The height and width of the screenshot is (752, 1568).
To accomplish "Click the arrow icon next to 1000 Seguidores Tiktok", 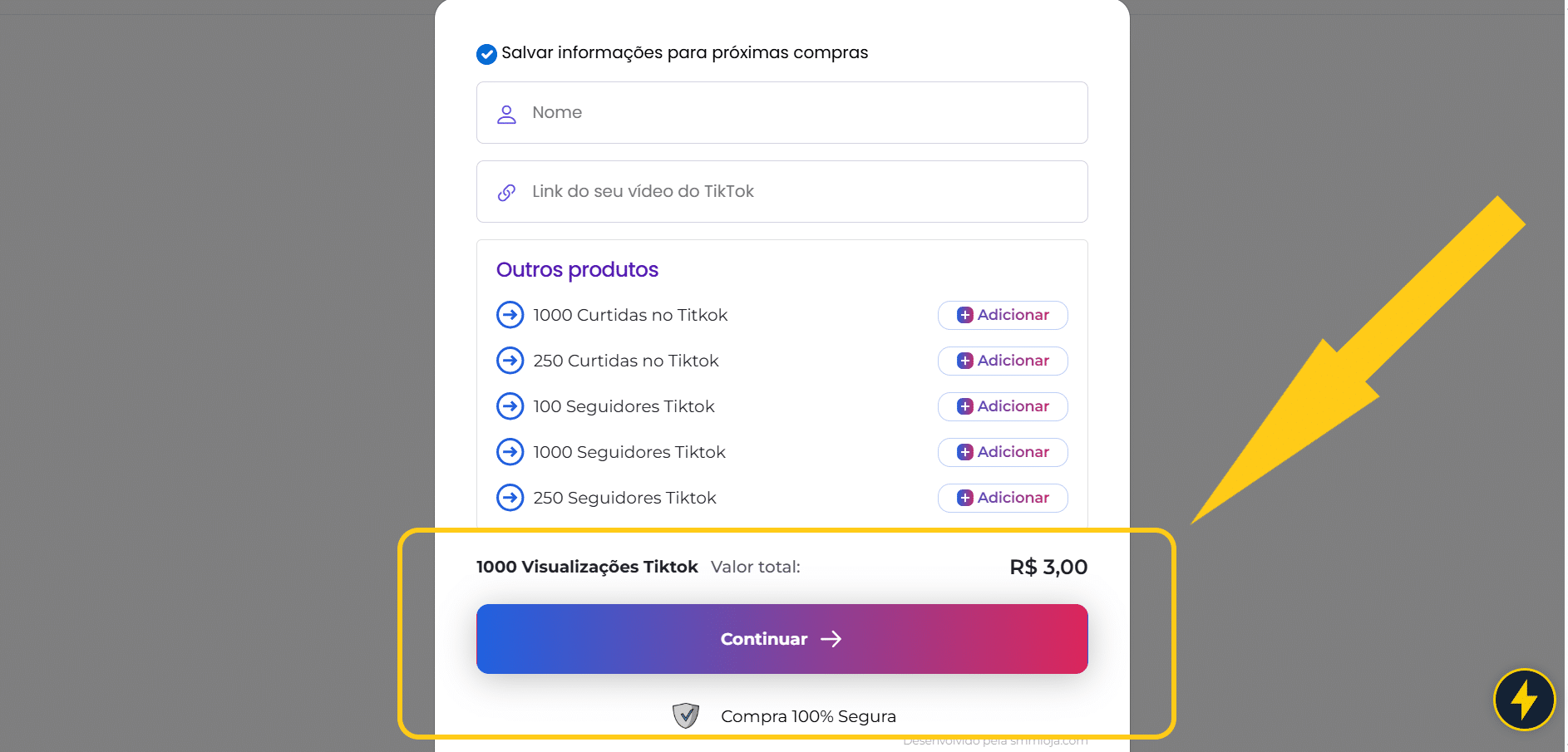I will pos(510,452).
